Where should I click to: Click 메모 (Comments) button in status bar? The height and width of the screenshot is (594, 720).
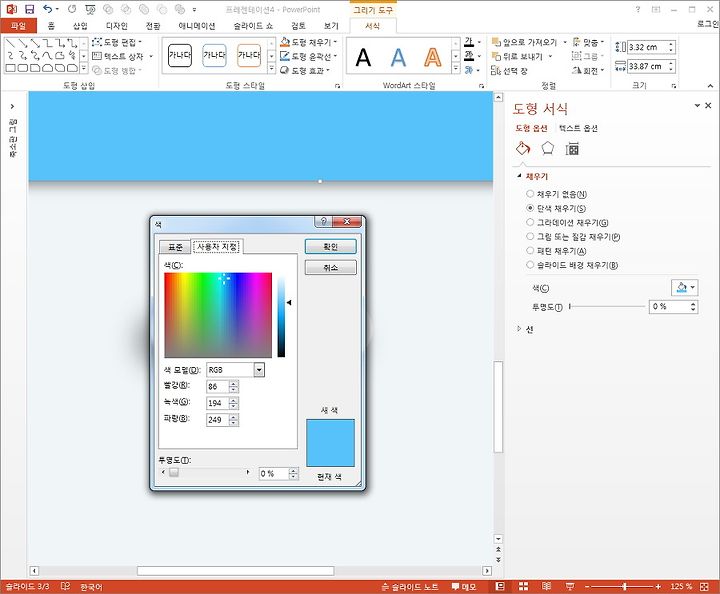click(x=464, y=586)
